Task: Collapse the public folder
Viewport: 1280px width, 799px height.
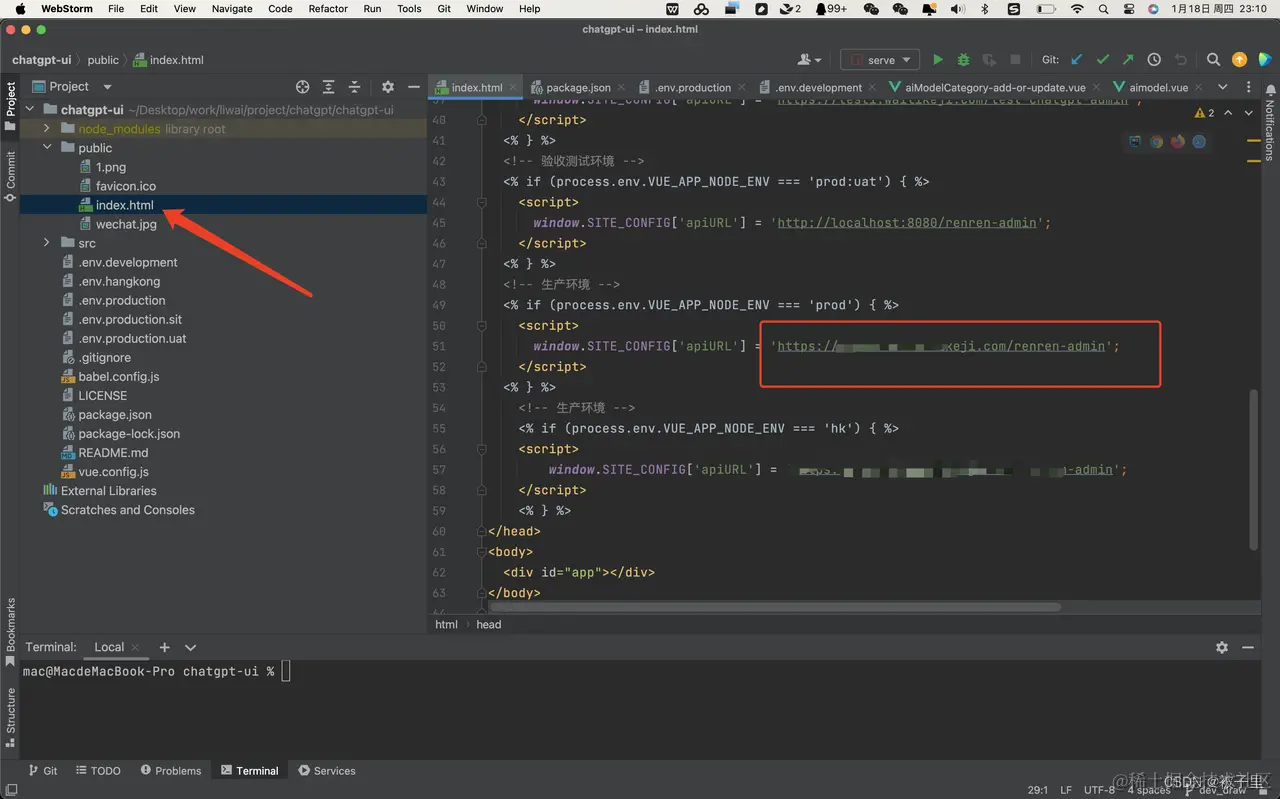Action: click(x=47, y=148)
